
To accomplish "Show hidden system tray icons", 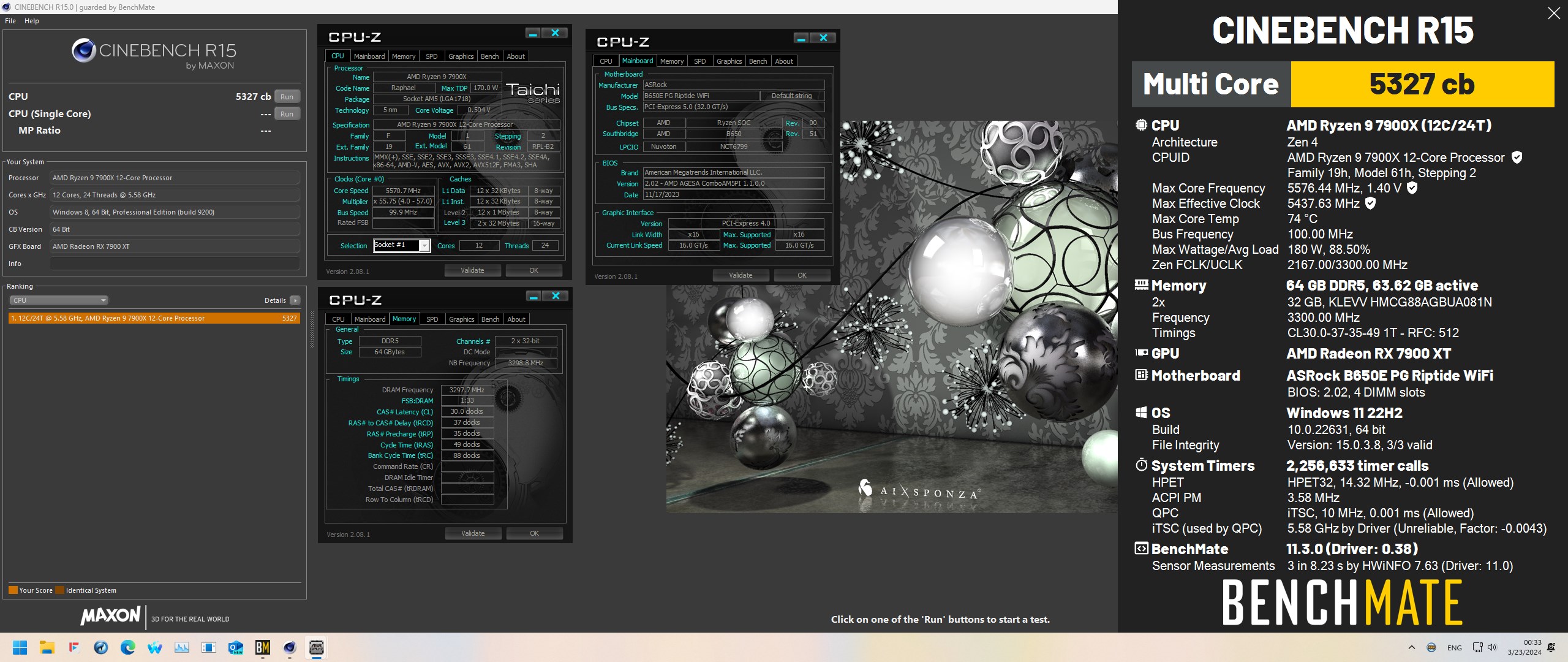I will tap(1412, 647).
